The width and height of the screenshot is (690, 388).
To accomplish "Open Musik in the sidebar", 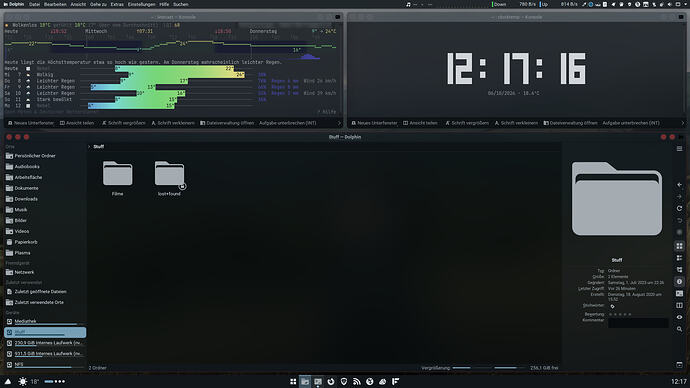I will (45, 210).
